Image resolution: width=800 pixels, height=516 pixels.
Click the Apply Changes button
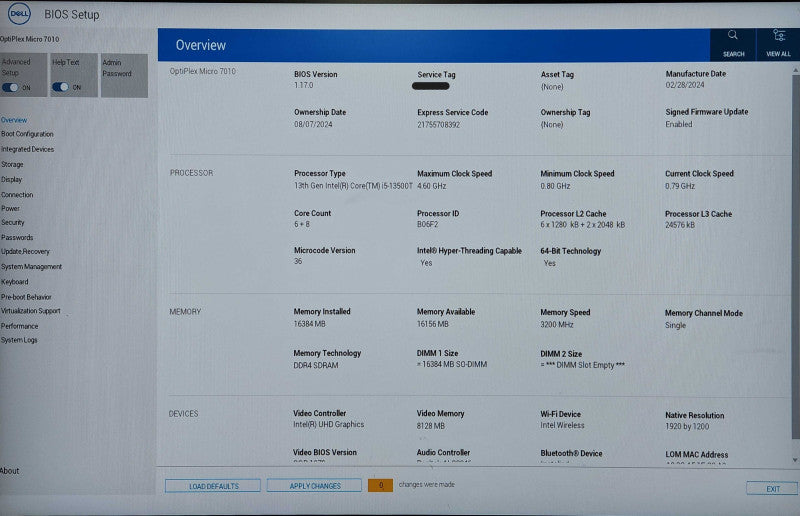click(x=314, y=486)
